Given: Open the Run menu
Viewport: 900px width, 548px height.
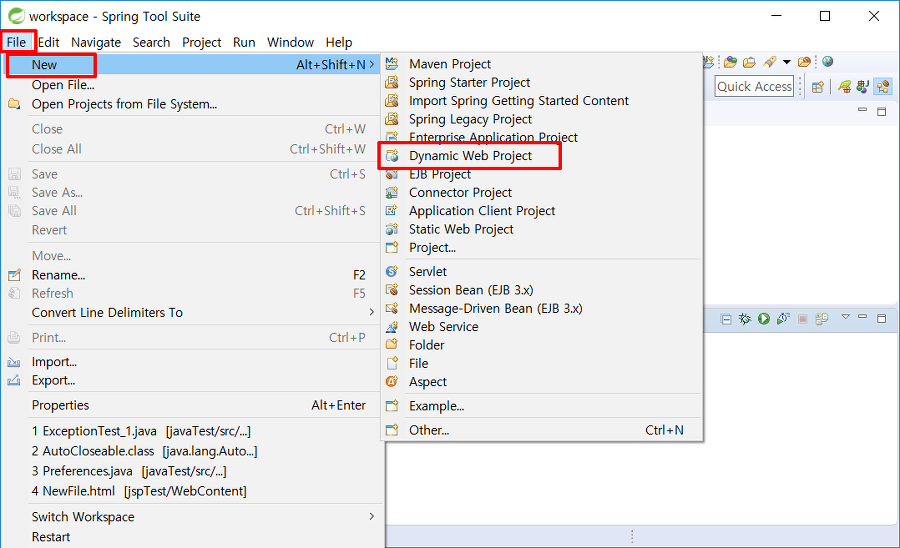Looking at the screenshot, I should 244,42.
